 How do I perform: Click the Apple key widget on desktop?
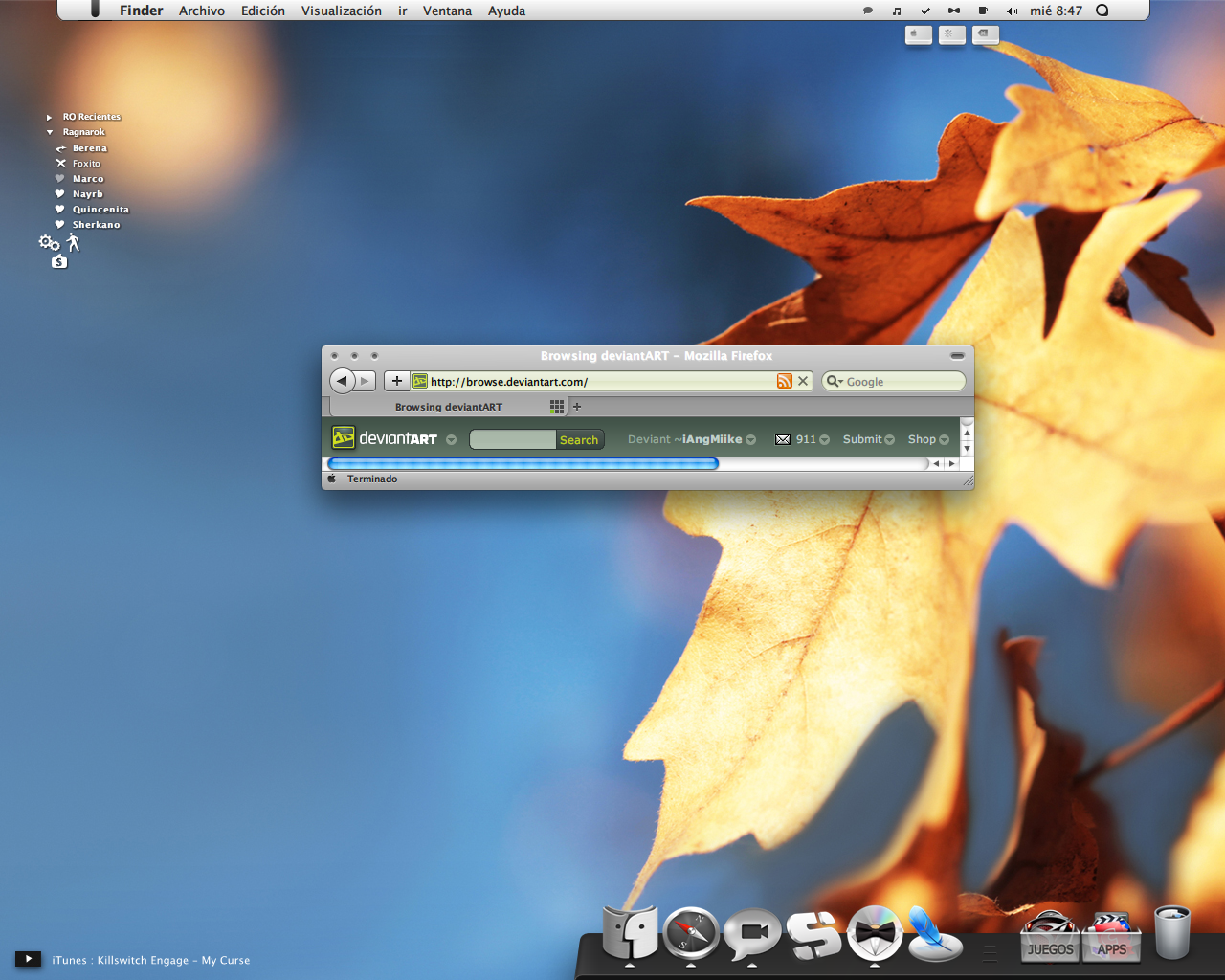pyautogui.click(x=919, y=34)
